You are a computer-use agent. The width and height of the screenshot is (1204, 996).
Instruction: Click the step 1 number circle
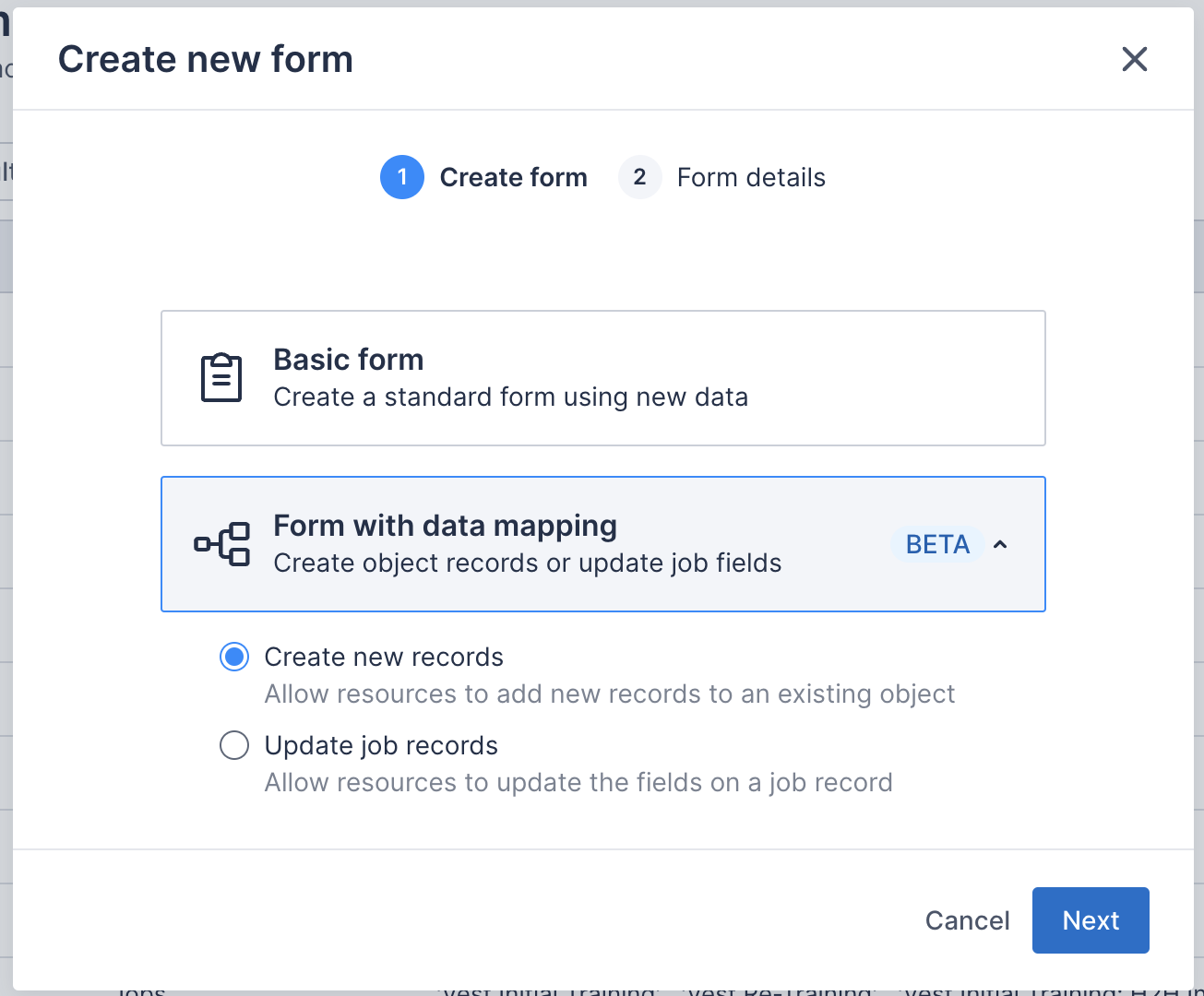coord(402,177)
